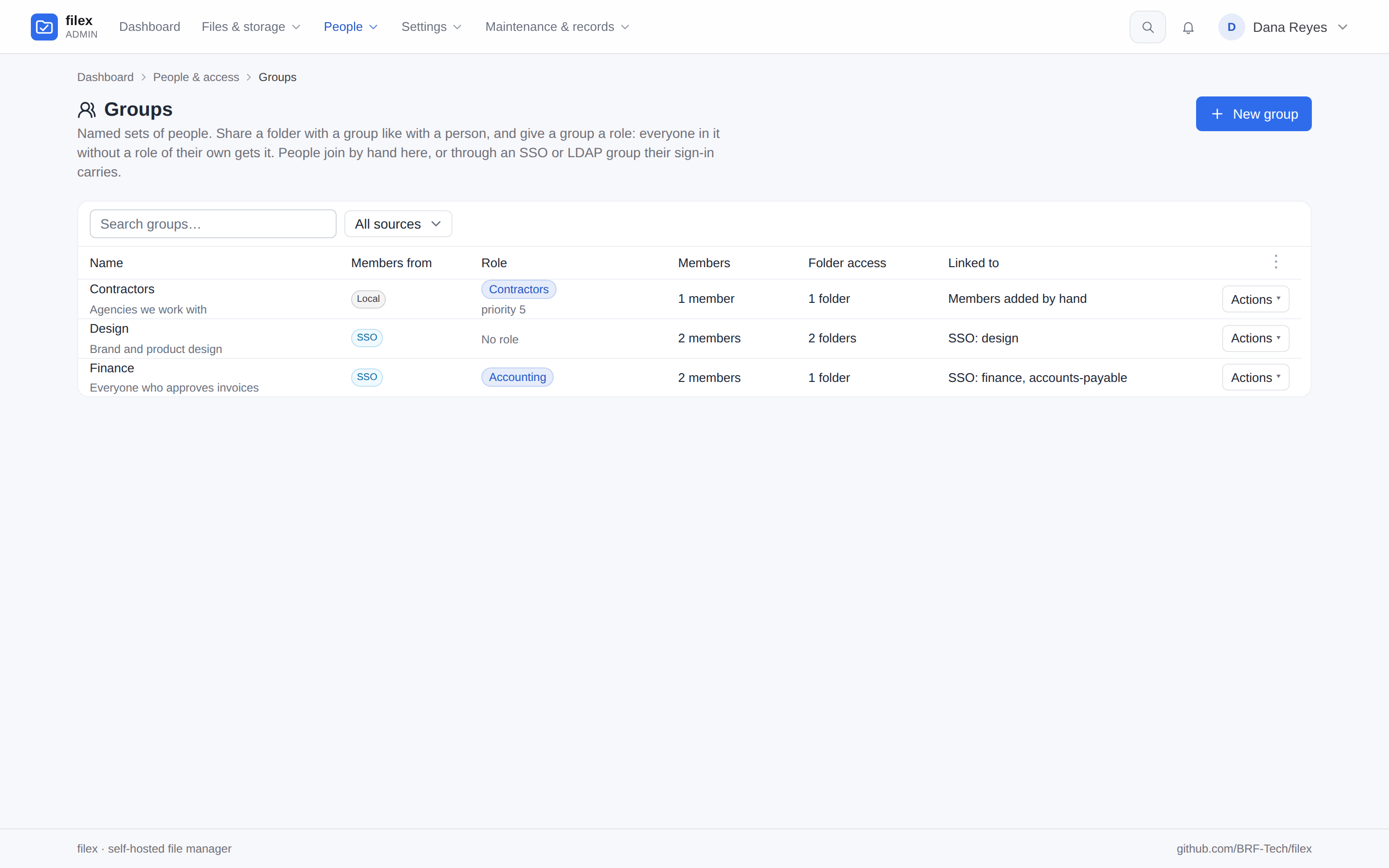Image resolution: width=1389 pixels, height=868 pixels.
Task: Click '2 folders' in Design row
Action: (832, 338)
